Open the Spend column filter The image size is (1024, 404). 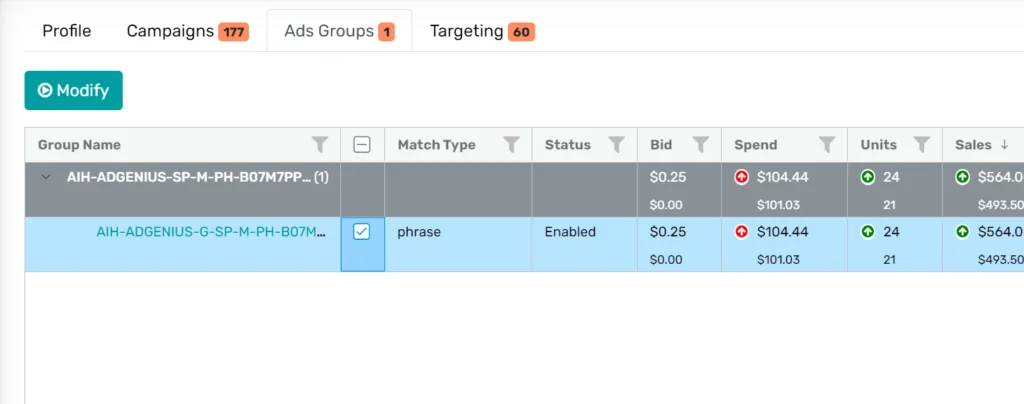coord(827,144)
